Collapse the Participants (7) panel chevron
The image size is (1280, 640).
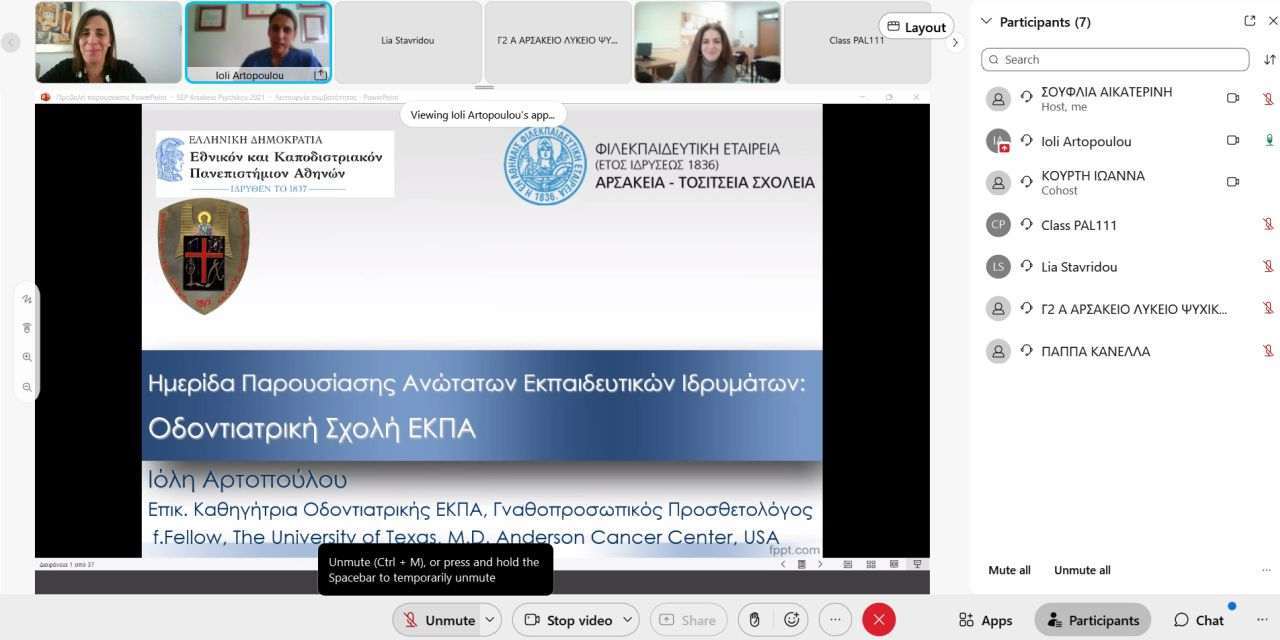pyautogui.click(x=987, y=21)
